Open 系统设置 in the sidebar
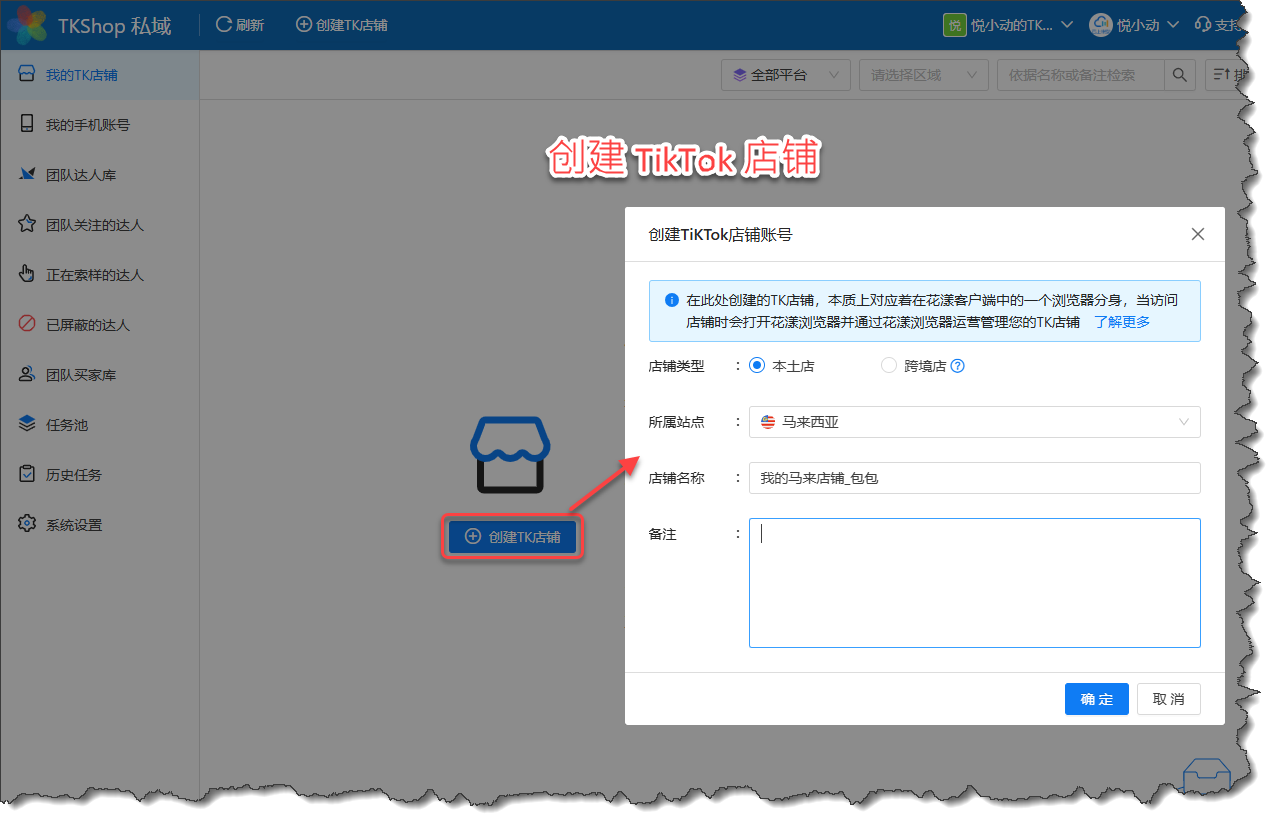Image resolution: width=1281 pixels, height=828 pixels. (x=100, y=525)
